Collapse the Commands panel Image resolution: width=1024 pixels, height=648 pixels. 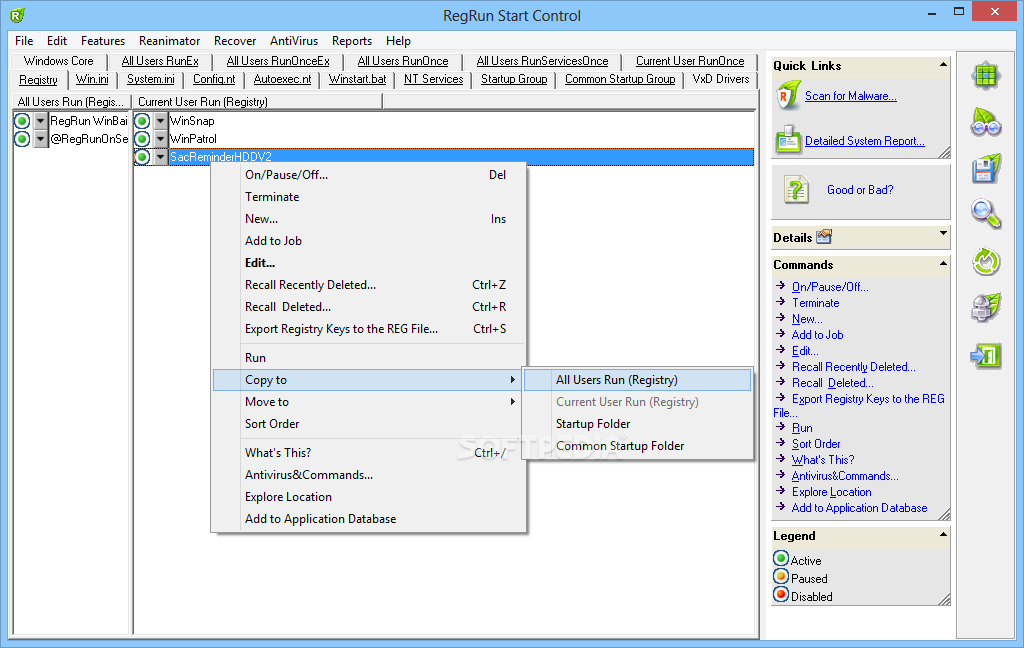pyautogui.click(x=943, y=263)
